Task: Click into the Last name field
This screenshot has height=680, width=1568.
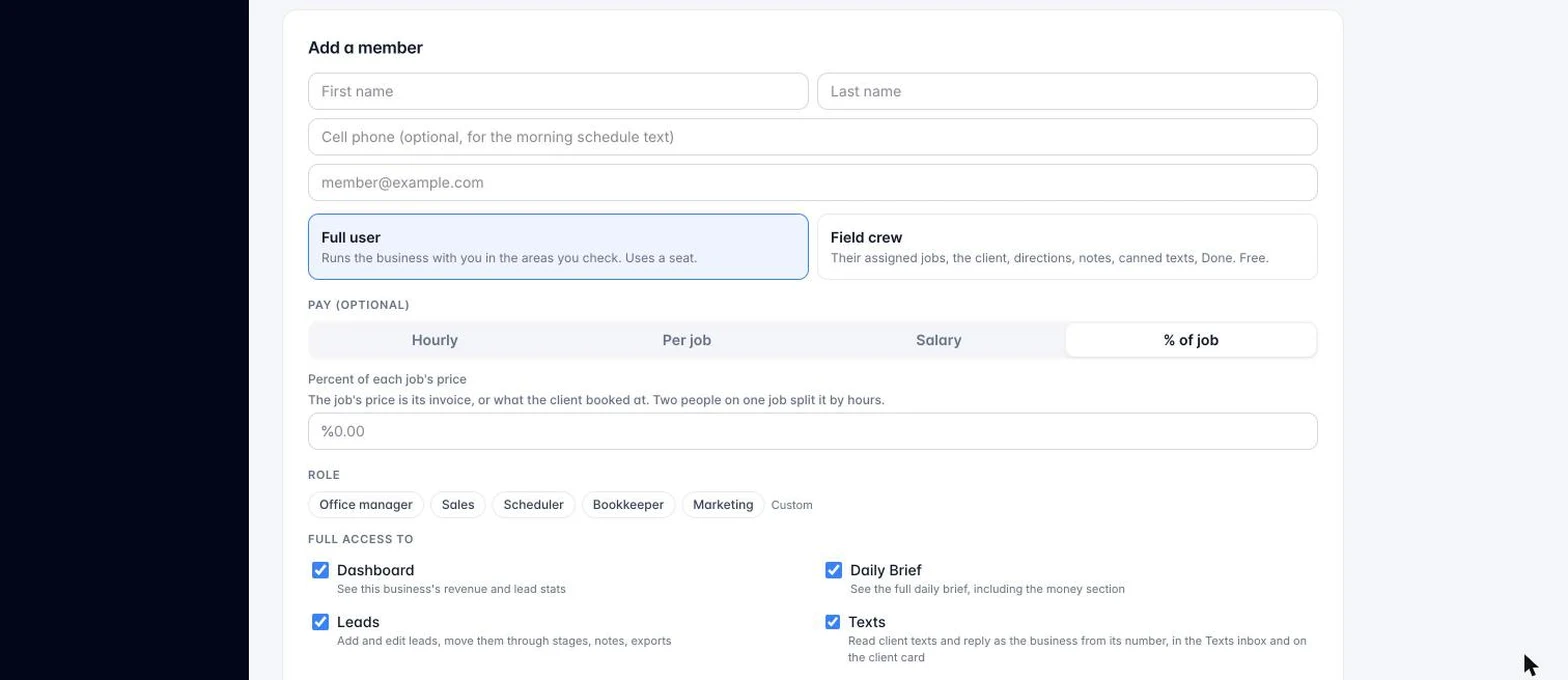Action: pos(1067,91)
